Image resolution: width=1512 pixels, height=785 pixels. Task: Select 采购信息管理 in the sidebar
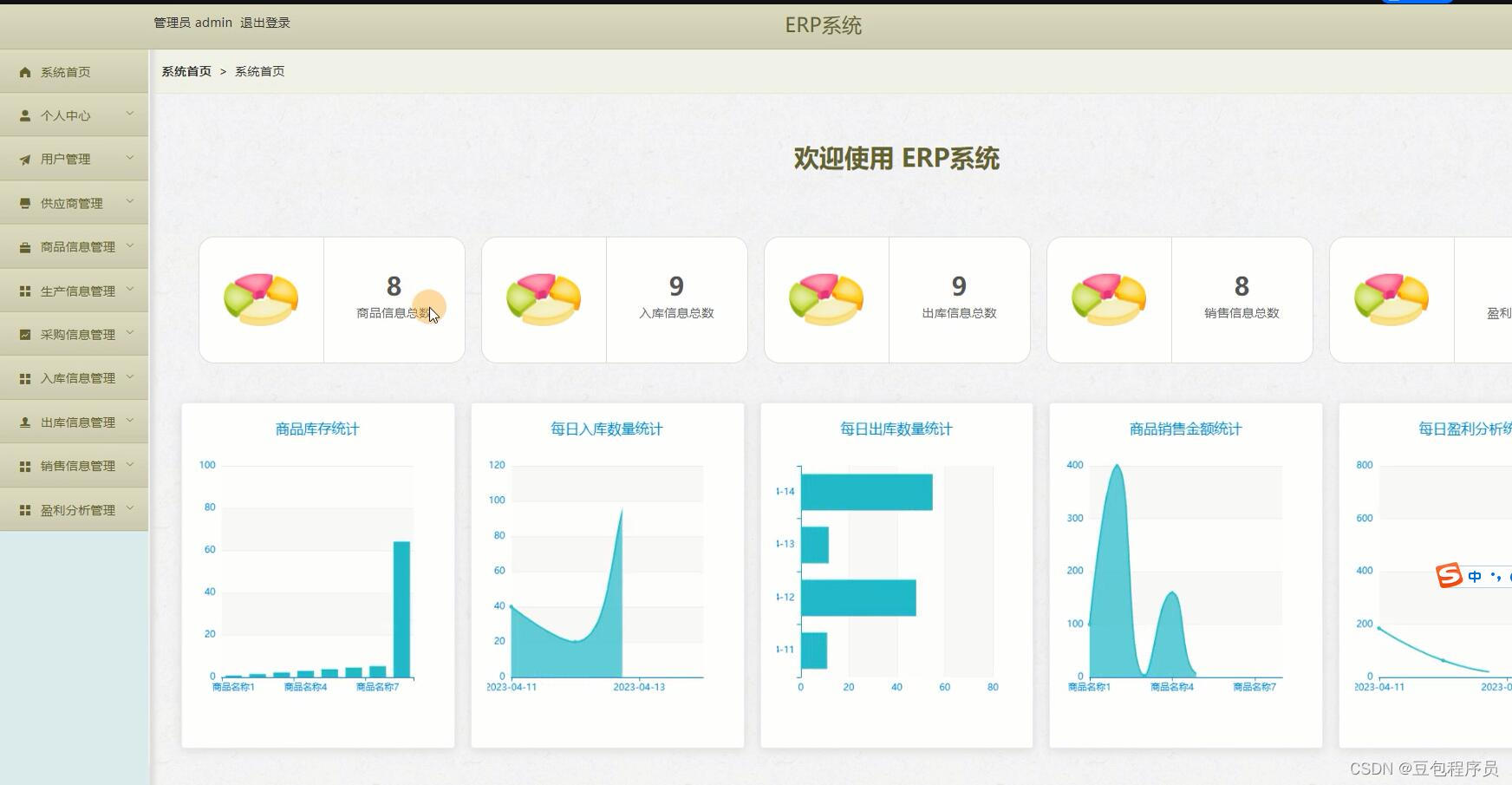pyautogui.click(x=76, y=334)
